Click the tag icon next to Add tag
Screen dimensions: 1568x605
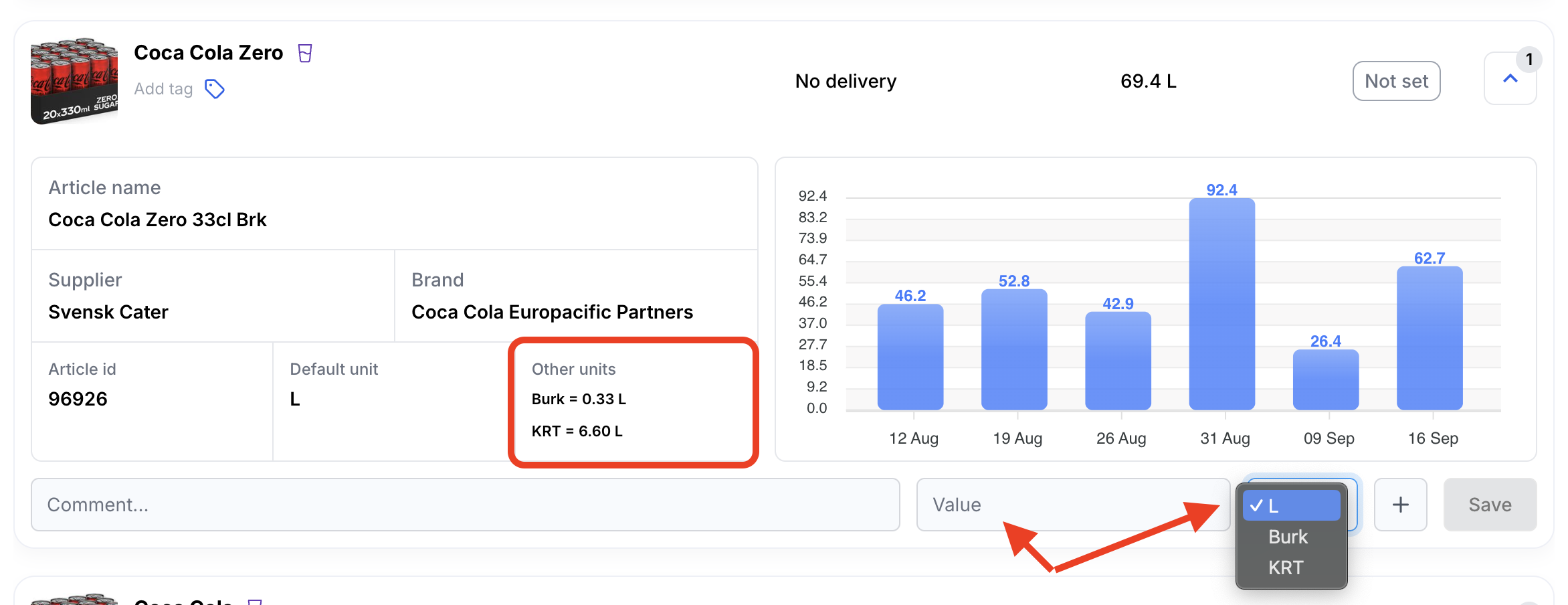214,89
